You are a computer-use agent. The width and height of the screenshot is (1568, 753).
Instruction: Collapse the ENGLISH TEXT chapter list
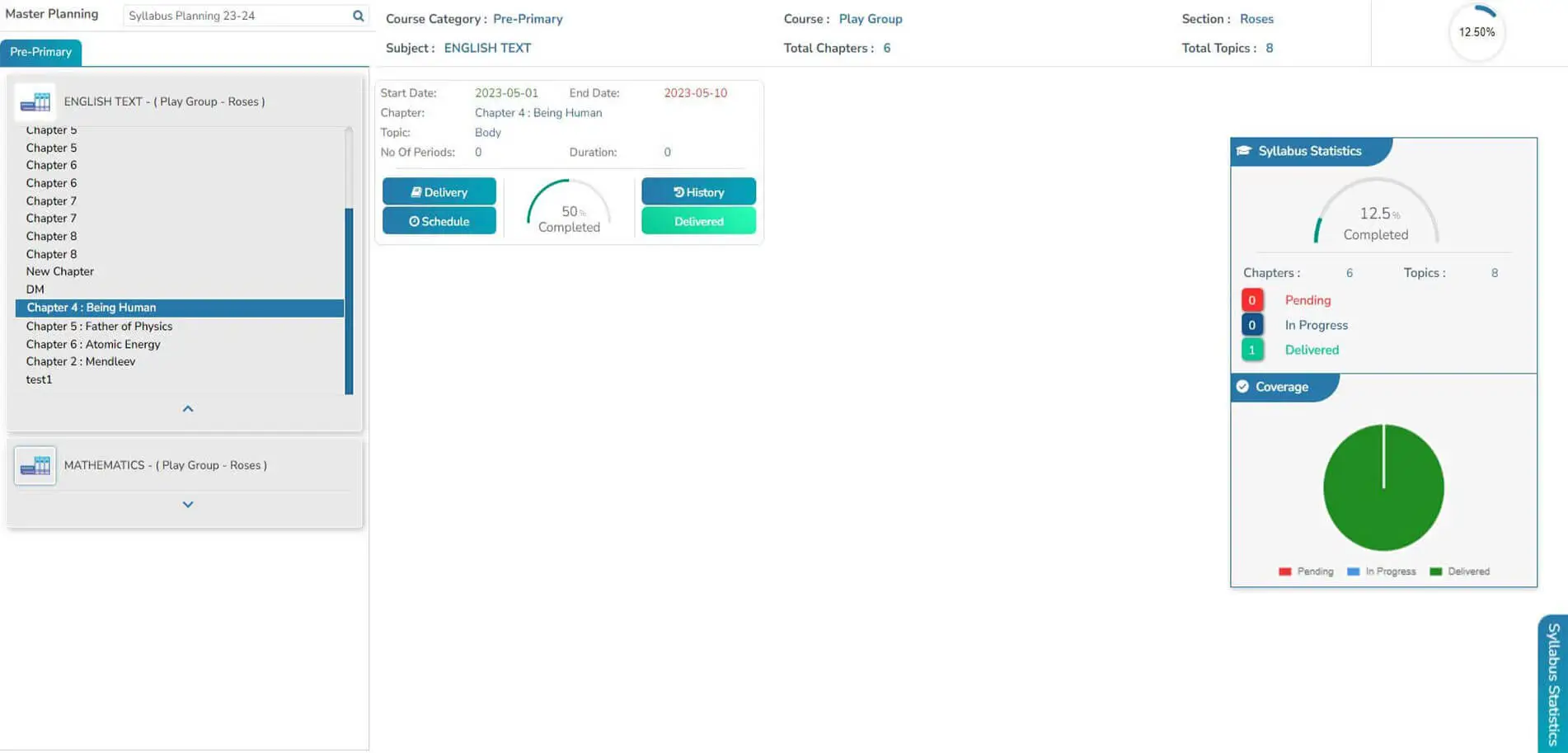pyautogui.click(x=188, y=409)
